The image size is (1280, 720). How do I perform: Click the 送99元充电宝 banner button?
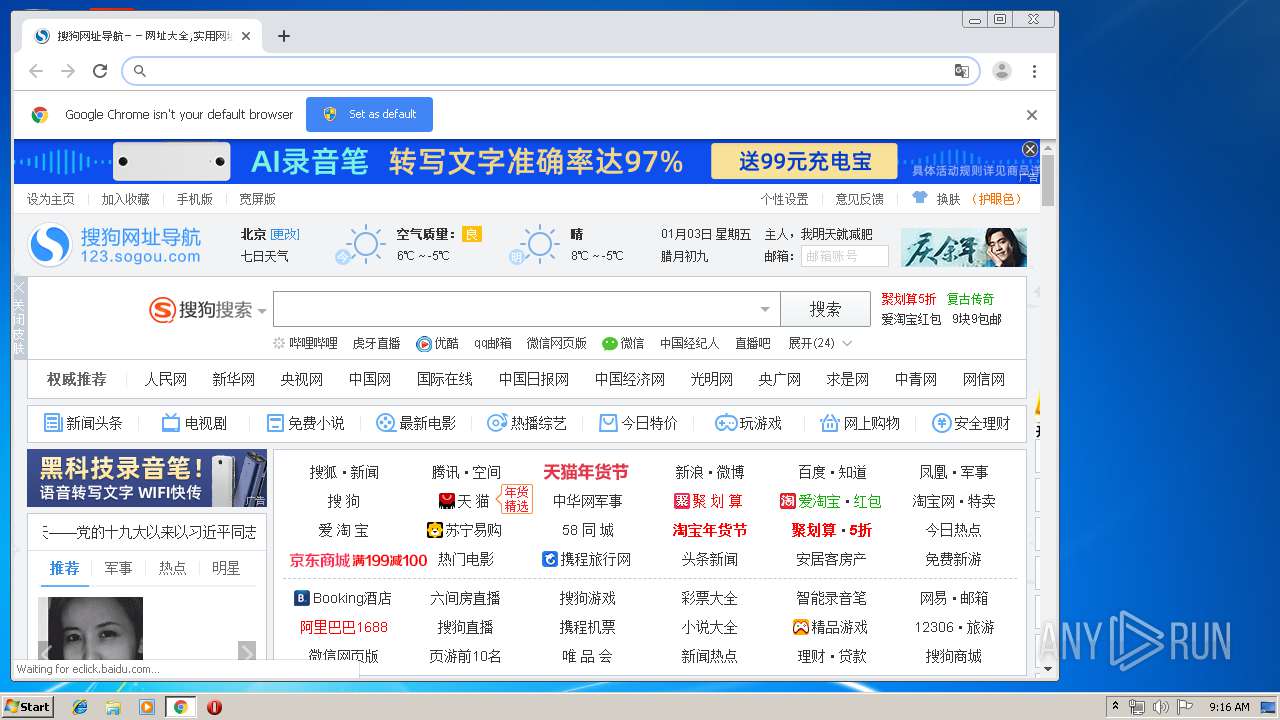pos(804,161)
